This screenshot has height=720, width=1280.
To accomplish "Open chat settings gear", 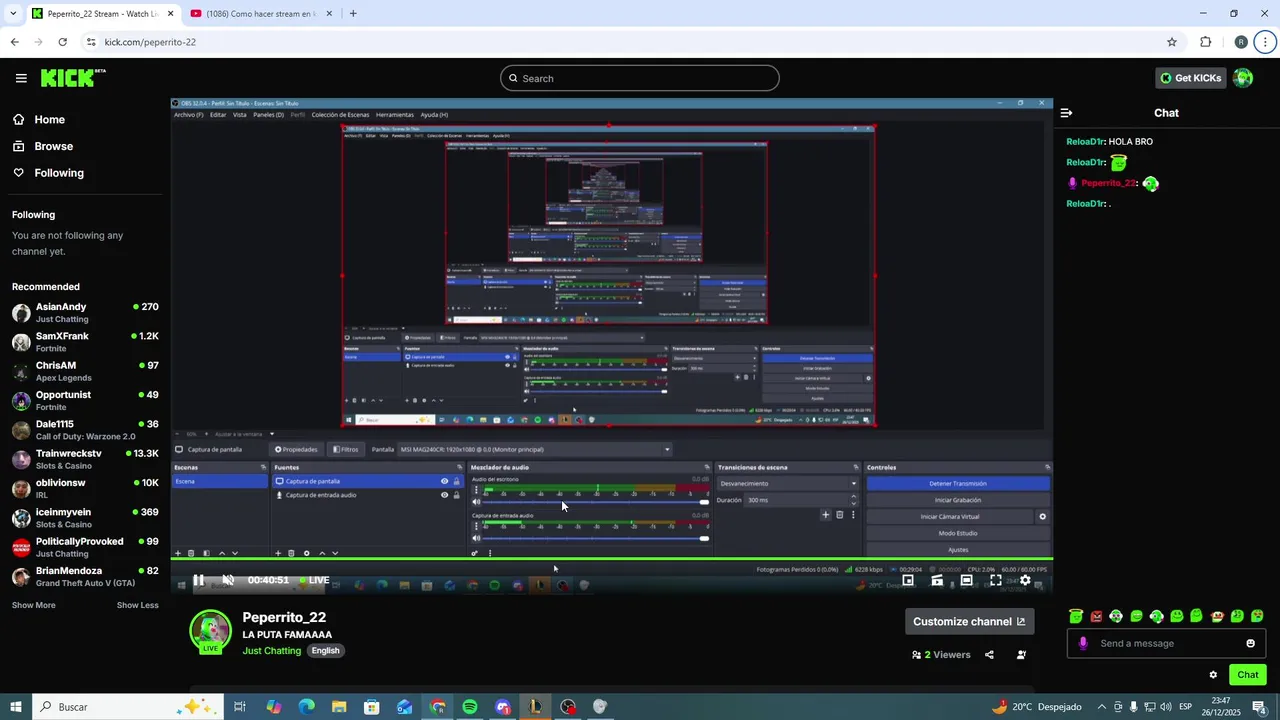I will [1213, 675].
